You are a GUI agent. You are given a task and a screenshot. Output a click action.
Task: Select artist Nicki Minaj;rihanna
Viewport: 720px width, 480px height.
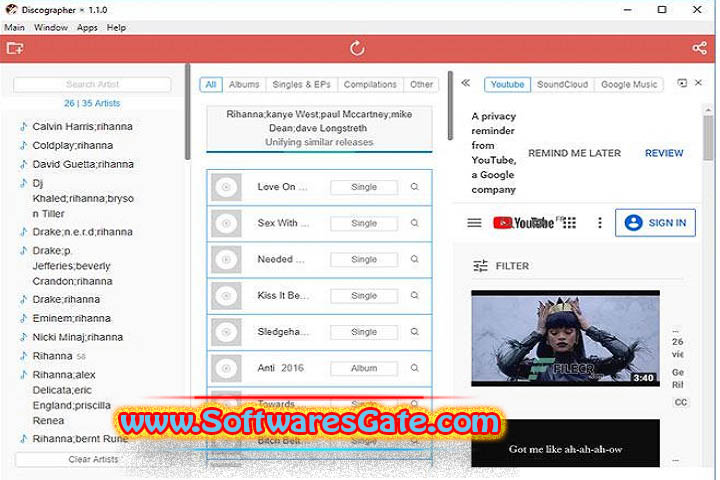pos(78,337)
